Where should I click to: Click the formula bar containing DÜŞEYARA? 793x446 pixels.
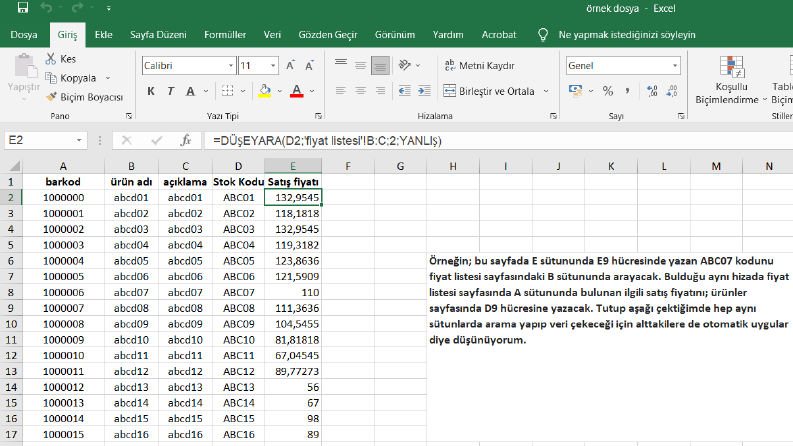pyautogui.click(x=498, y=140)
